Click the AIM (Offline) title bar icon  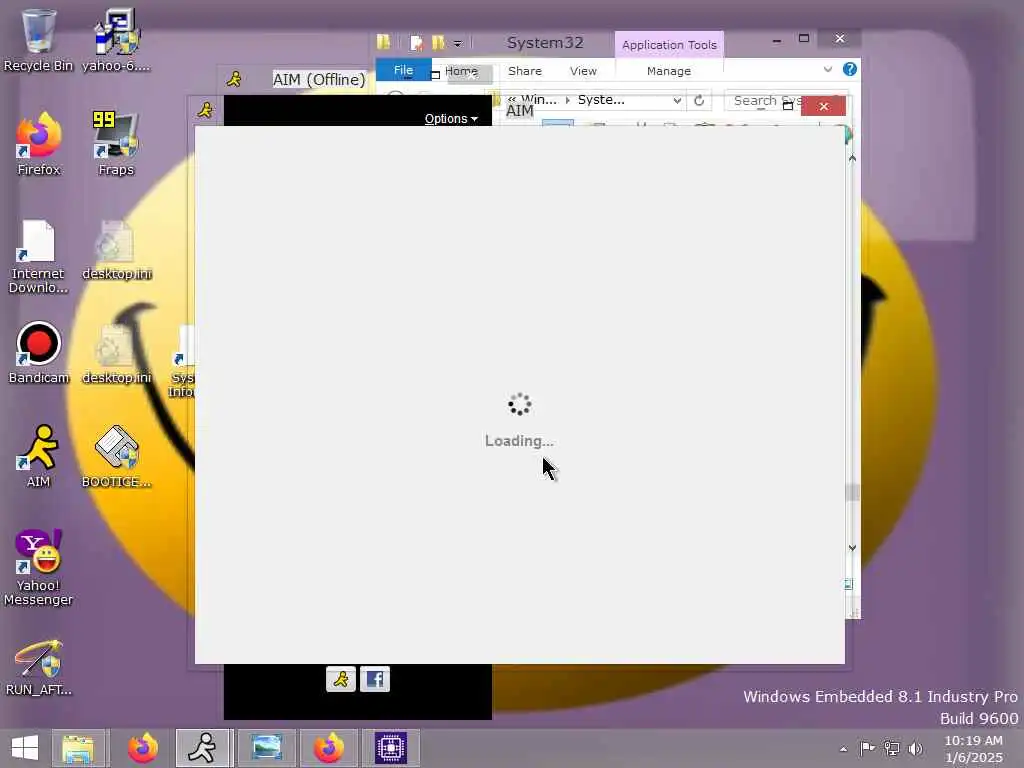tap(234, 80)
